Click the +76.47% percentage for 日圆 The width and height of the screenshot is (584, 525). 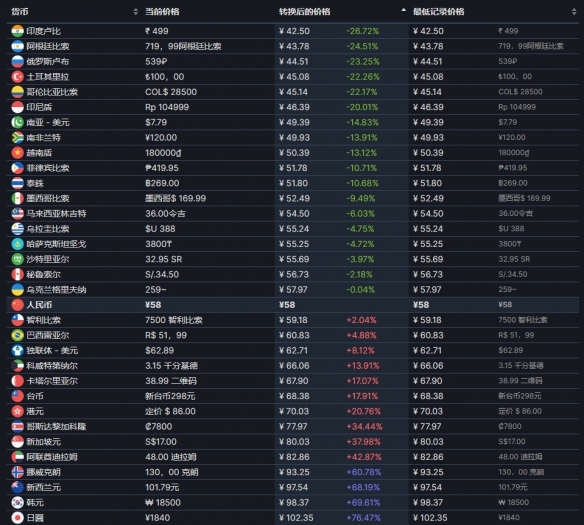(364, 518)
